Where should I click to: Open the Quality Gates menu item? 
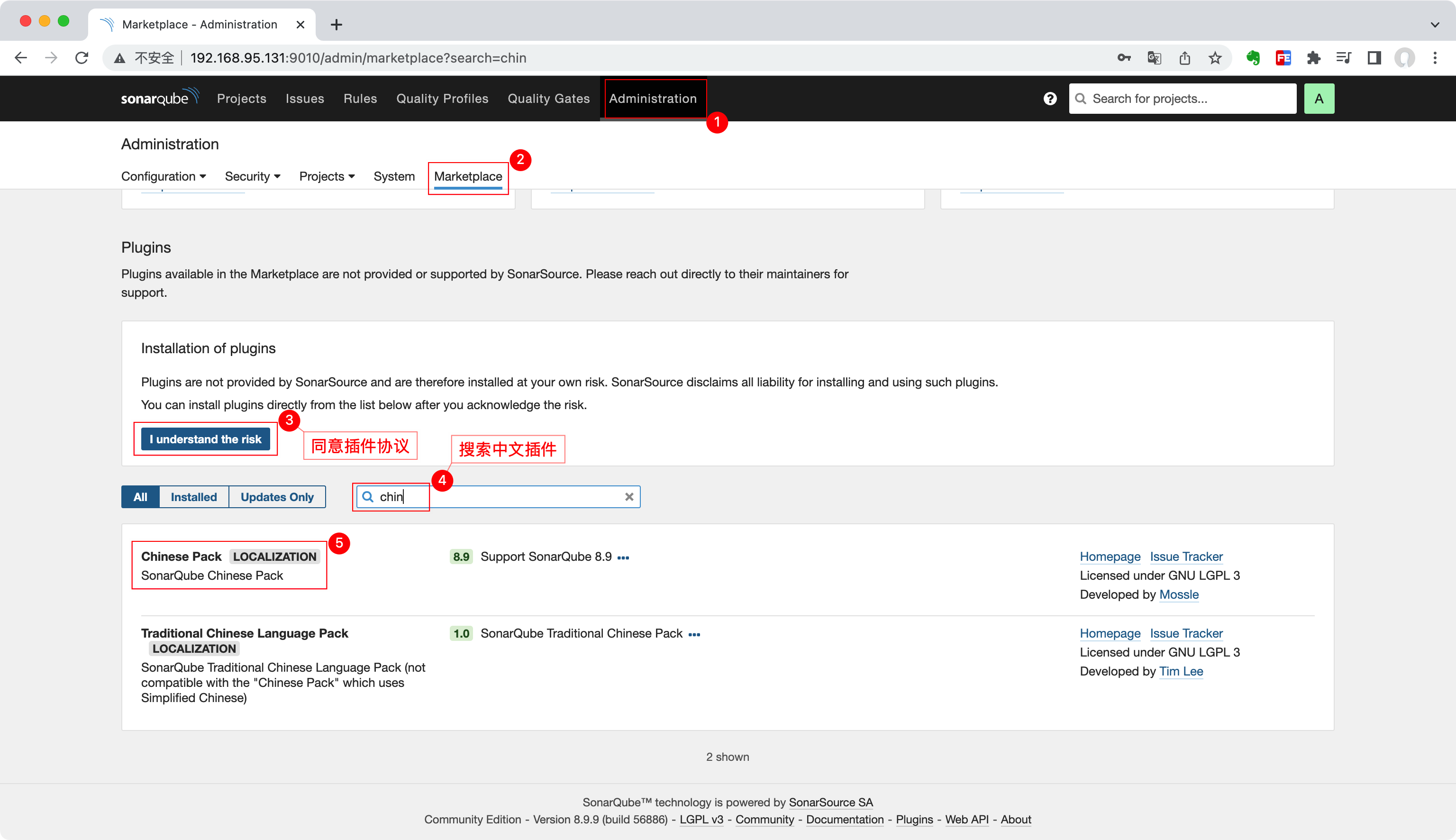click(548, 99)
